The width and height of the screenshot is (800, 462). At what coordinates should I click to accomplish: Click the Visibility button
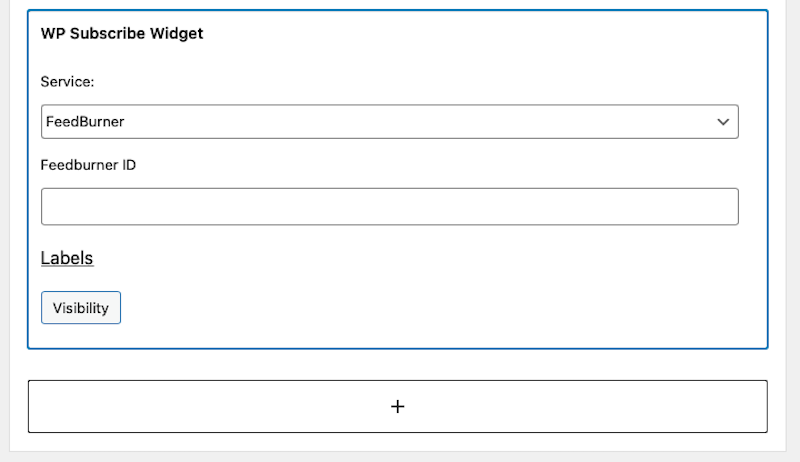[x=81, y=308]
